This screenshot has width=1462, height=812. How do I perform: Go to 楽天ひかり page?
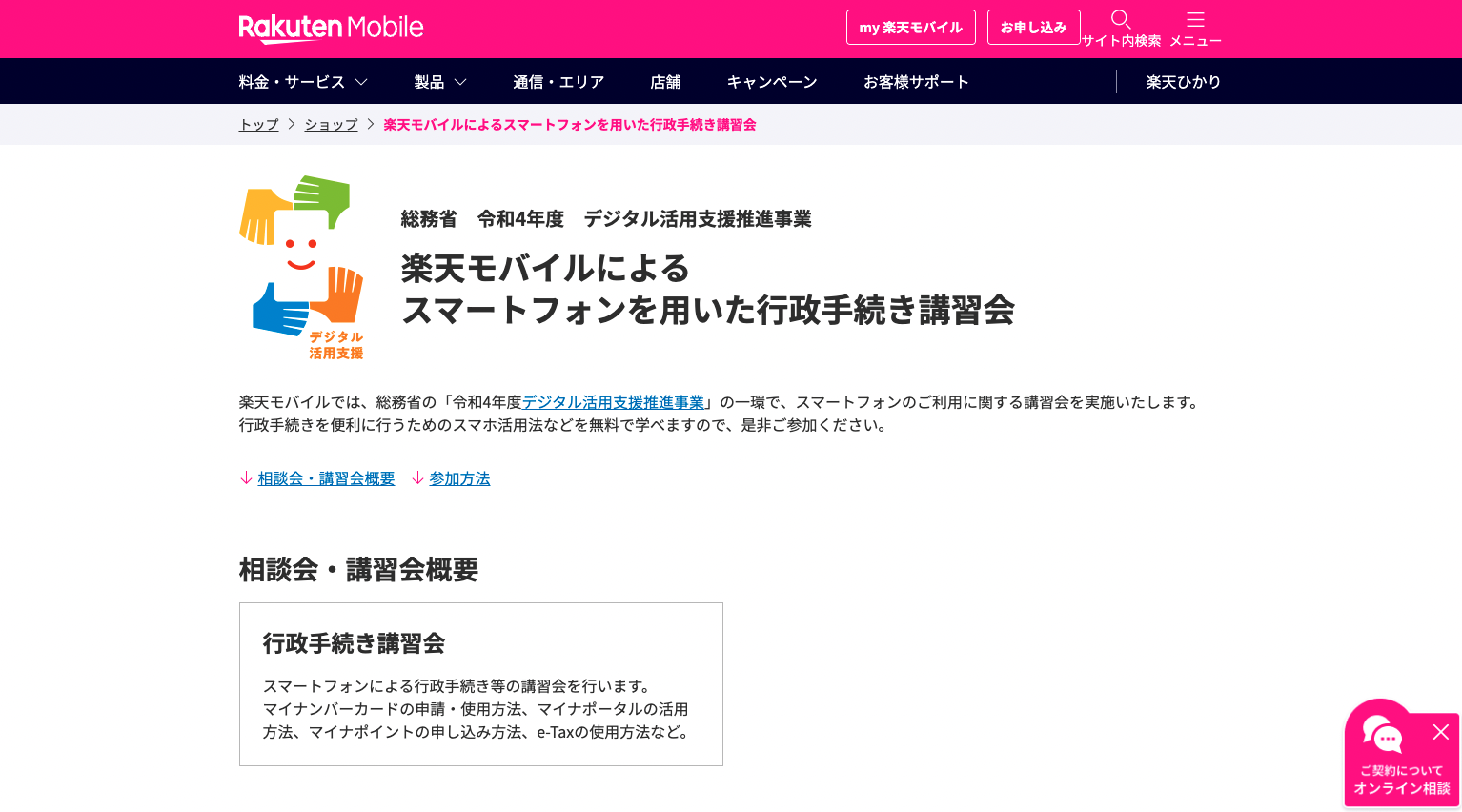click(x=1183, y=82)
